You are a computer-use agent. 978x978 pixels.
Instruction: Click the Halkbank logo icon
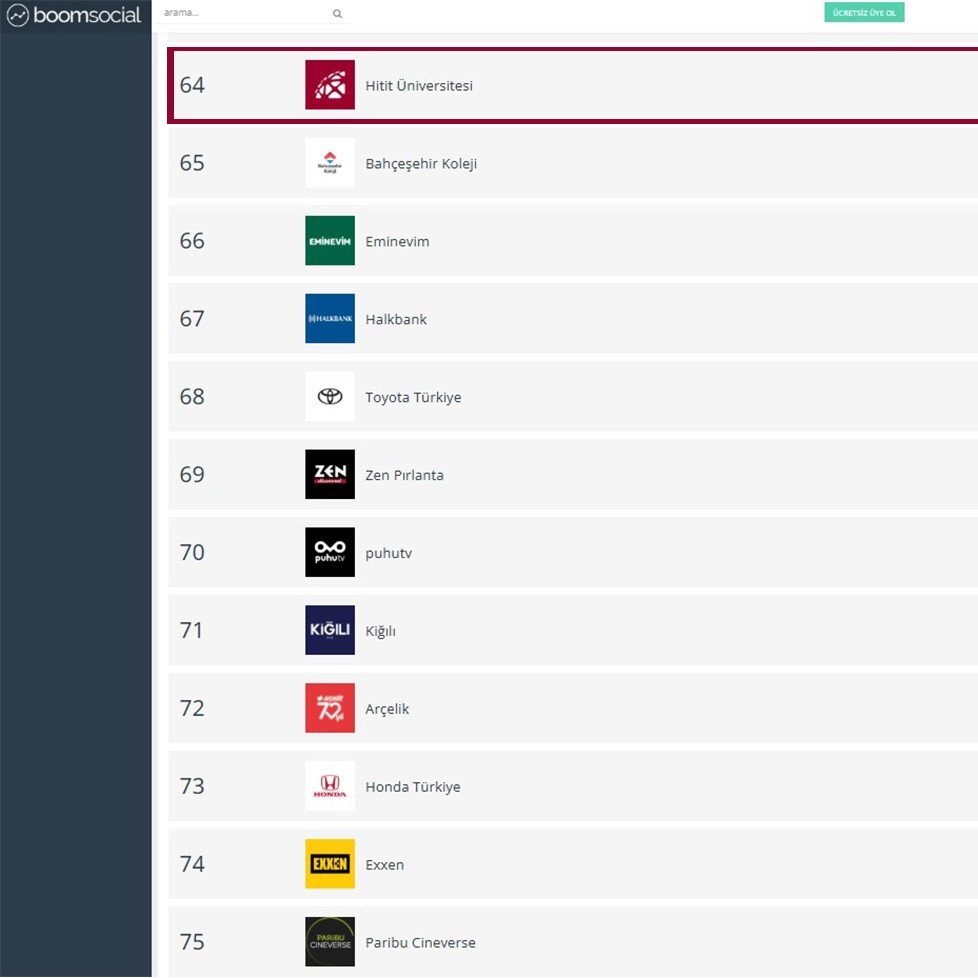pyautogui.click(x=329, y=319)
